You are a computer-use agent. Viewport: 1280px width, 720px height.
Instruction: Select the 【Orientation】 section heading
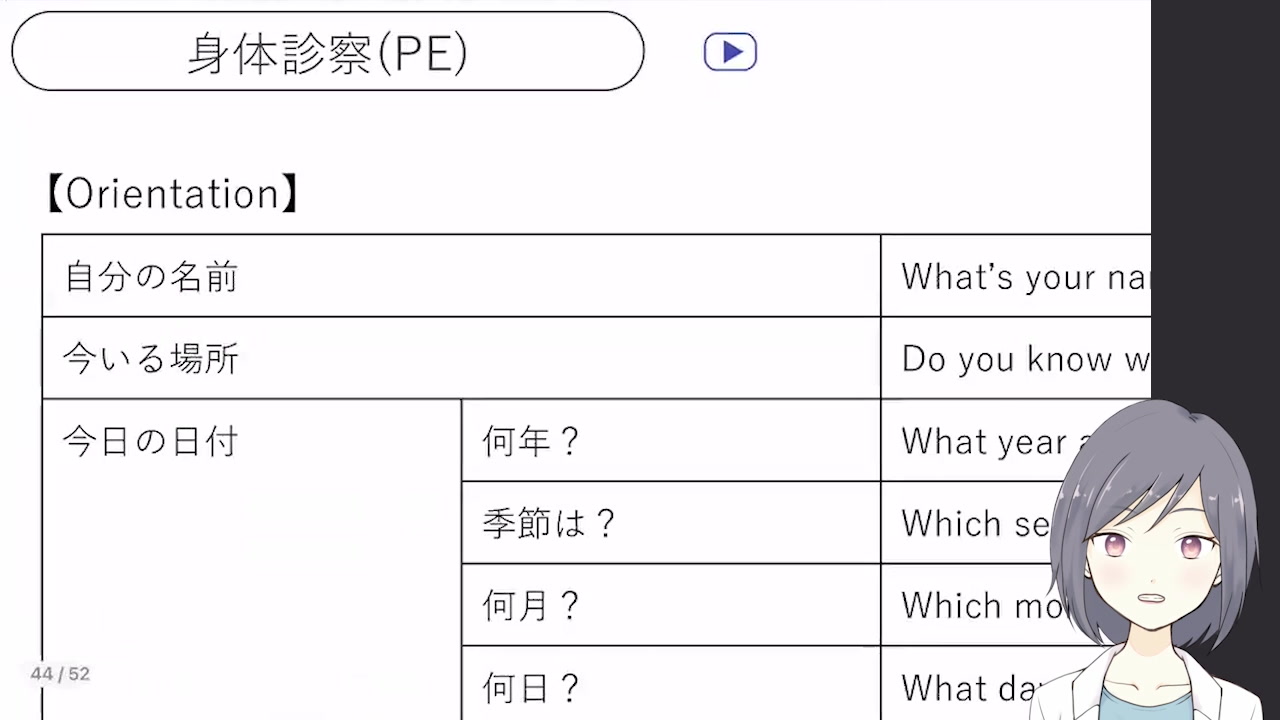[x=172, y=194]
